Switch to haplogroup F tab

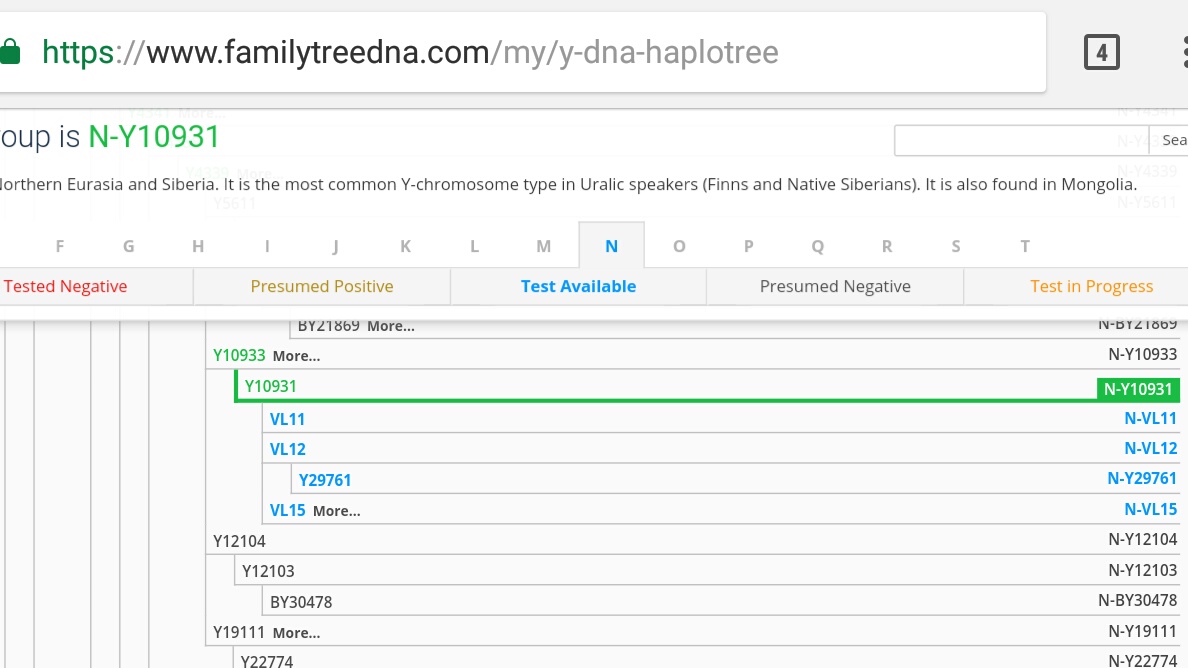[60, 246]
